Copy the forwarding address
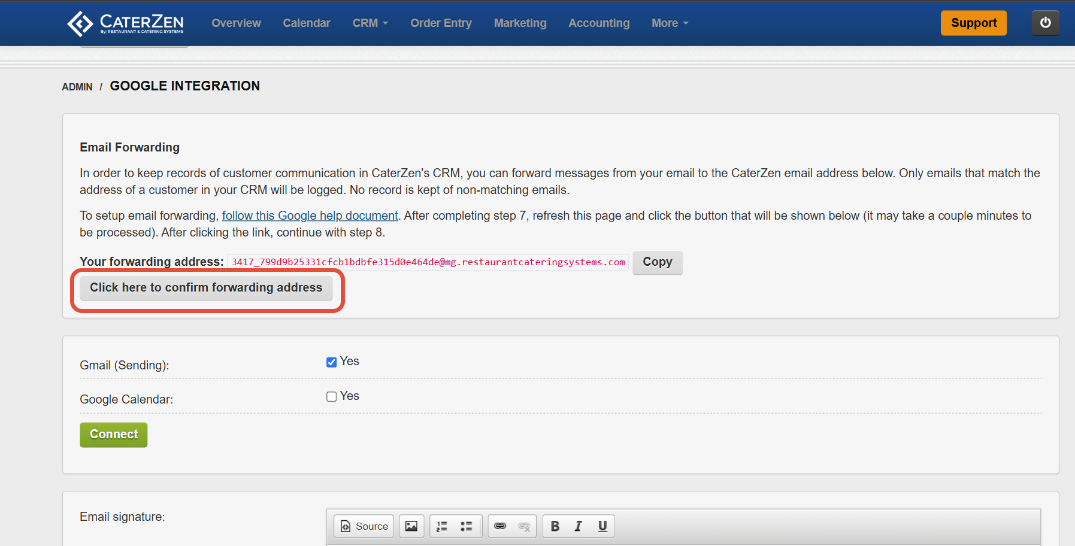The height and width of the screenshot is (546, 1075). [657, 262]
